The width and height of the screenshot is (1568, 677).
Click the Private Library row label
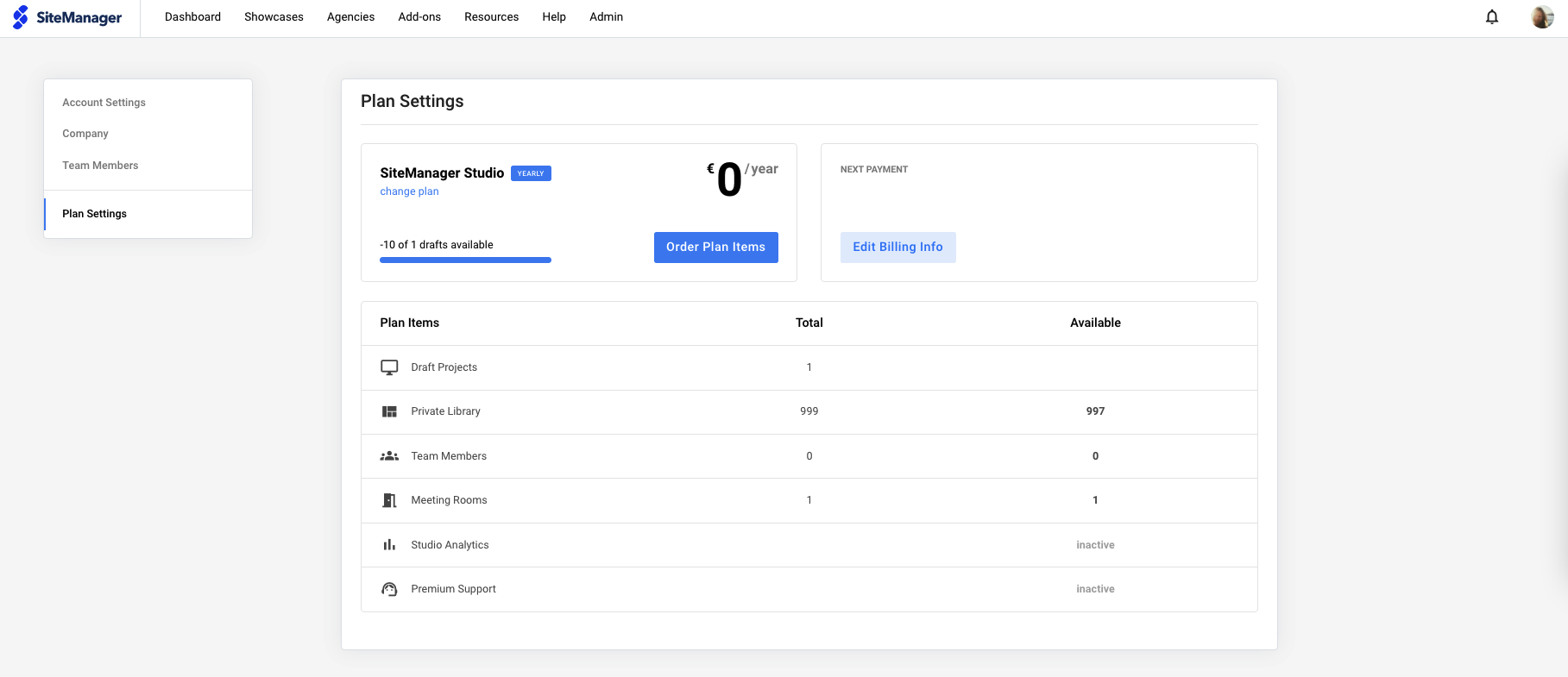tap(445, 411)
